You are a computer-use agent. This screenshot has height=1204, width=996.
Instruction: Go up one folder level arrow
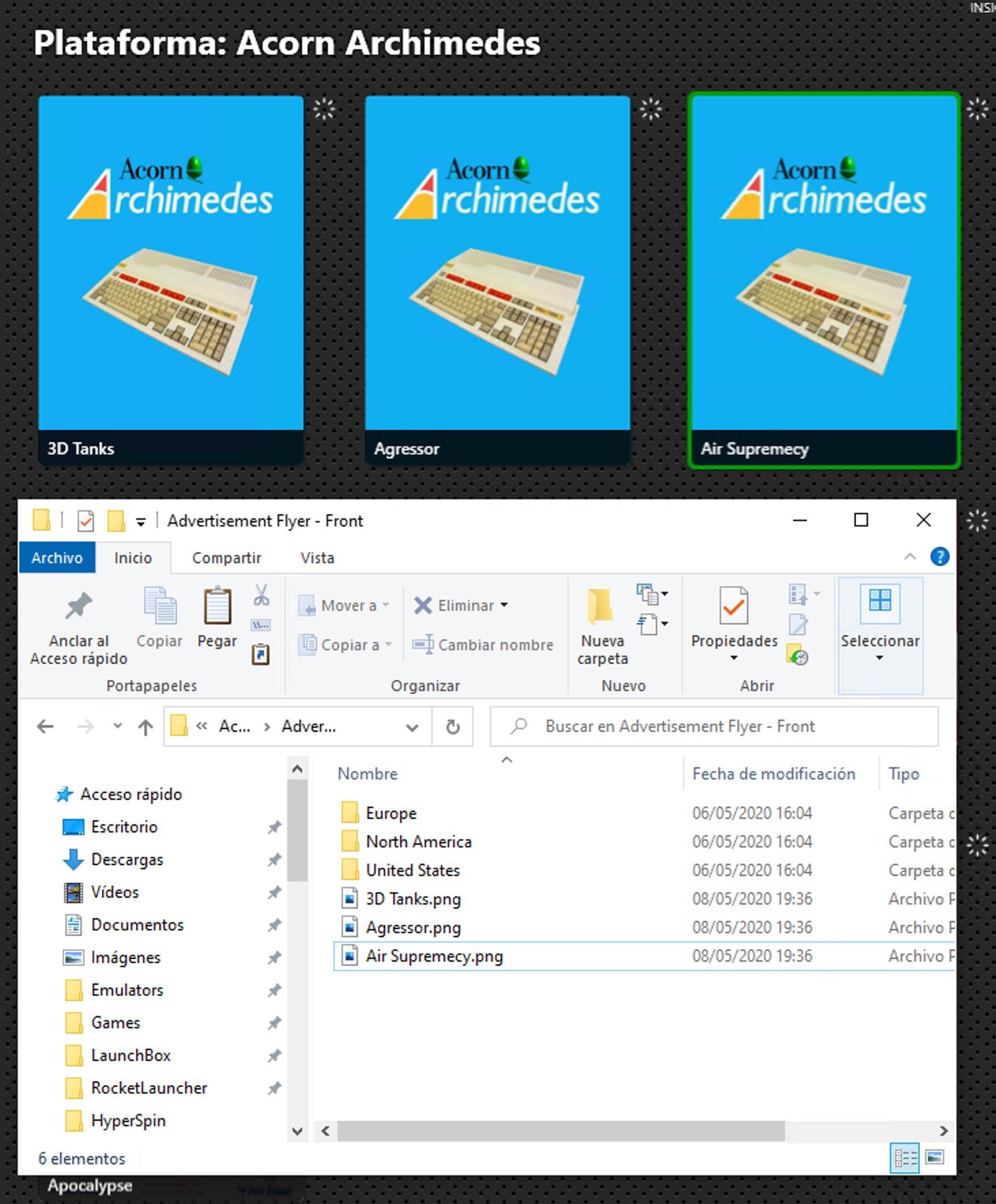(146, 727)
